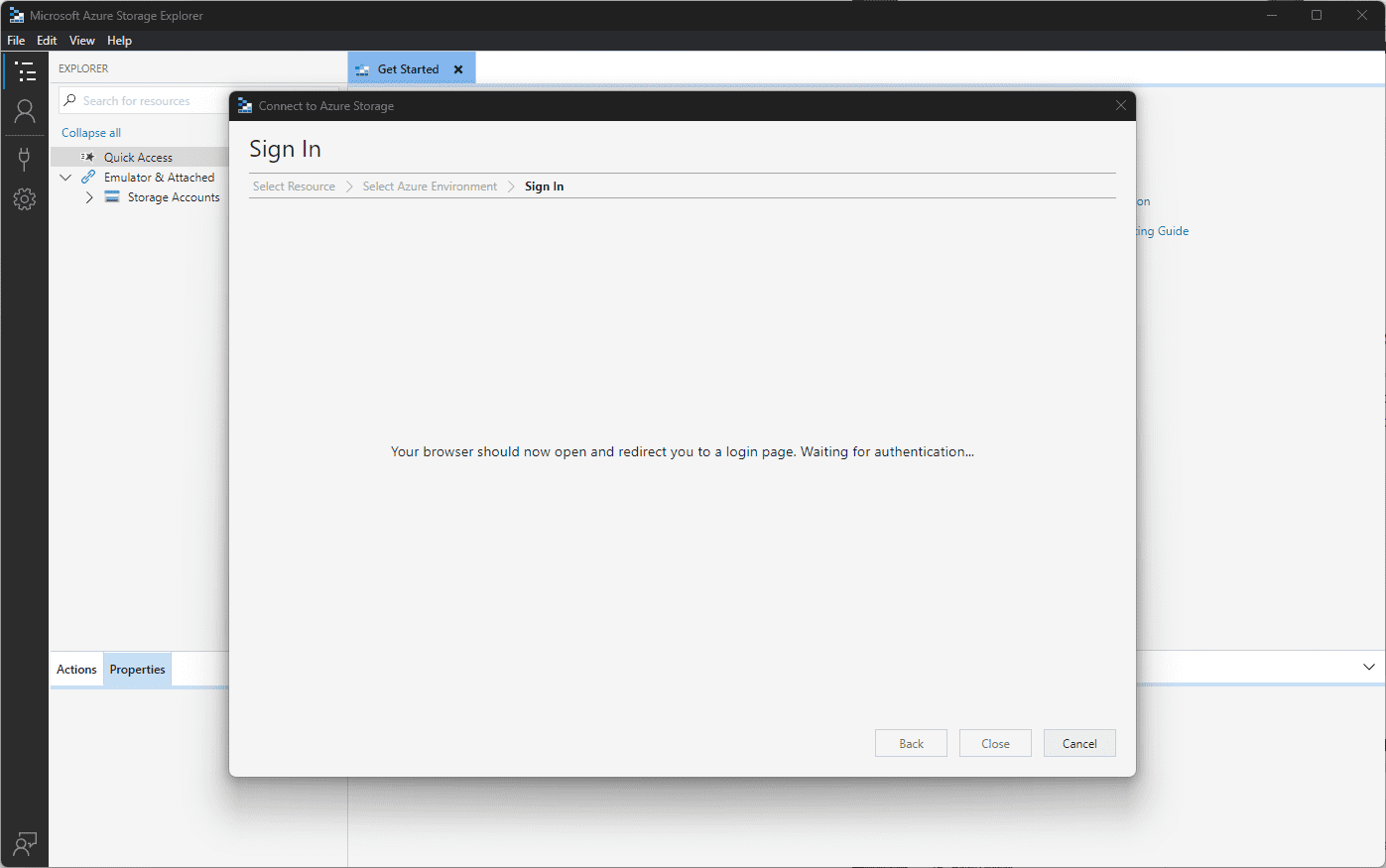Click the EXPLORER panel heading
Image resolution: width=1386 pixels, height=868 pixels.
[x=83, y=68]
